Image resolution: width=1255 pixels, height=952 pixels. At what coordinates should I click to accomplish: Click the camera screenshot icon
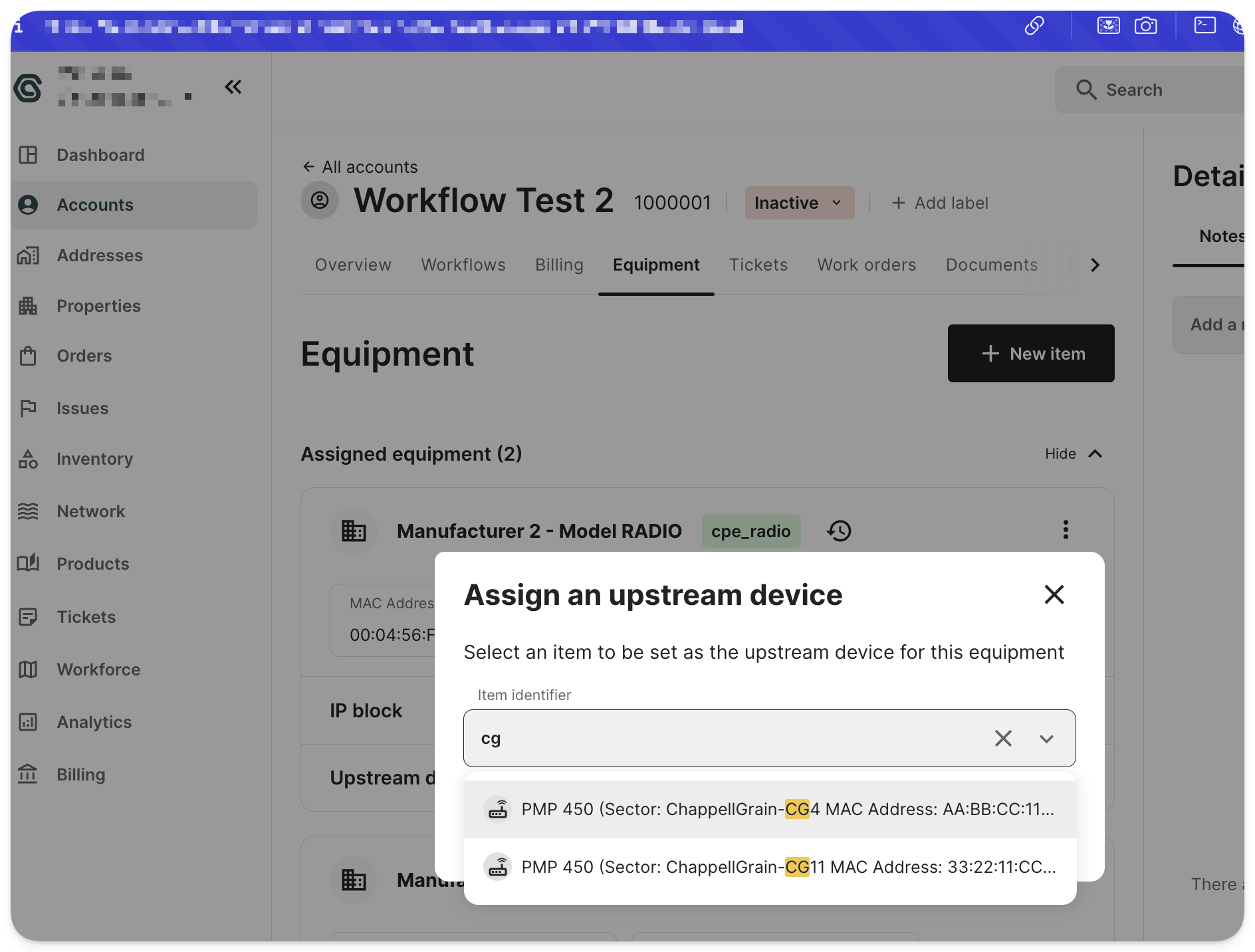(1145, 26)
